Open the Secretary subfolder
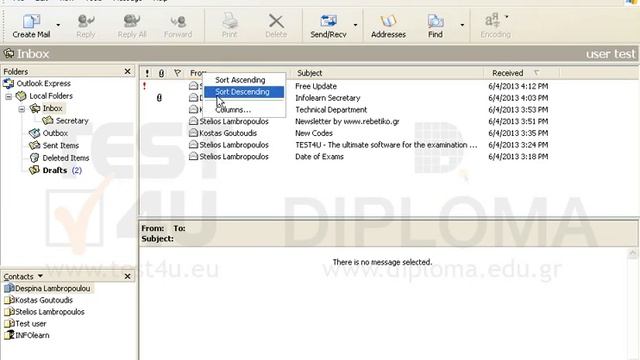This screenshot has height=360, width=640. click(x=72, y=121)
